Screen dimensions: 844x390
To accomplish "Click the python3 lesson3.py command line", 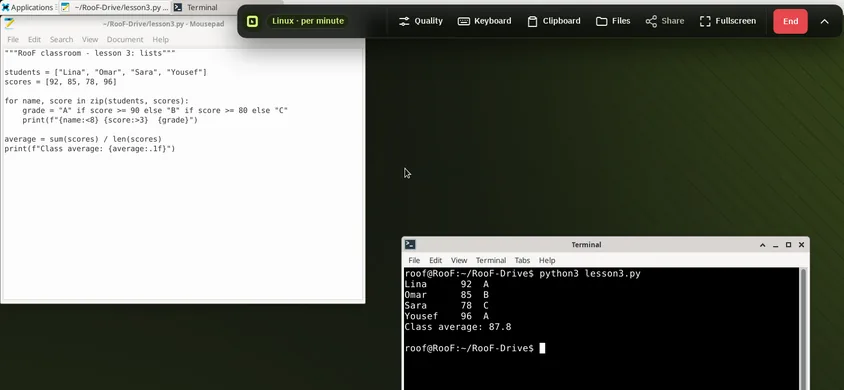I will [523, 273].
